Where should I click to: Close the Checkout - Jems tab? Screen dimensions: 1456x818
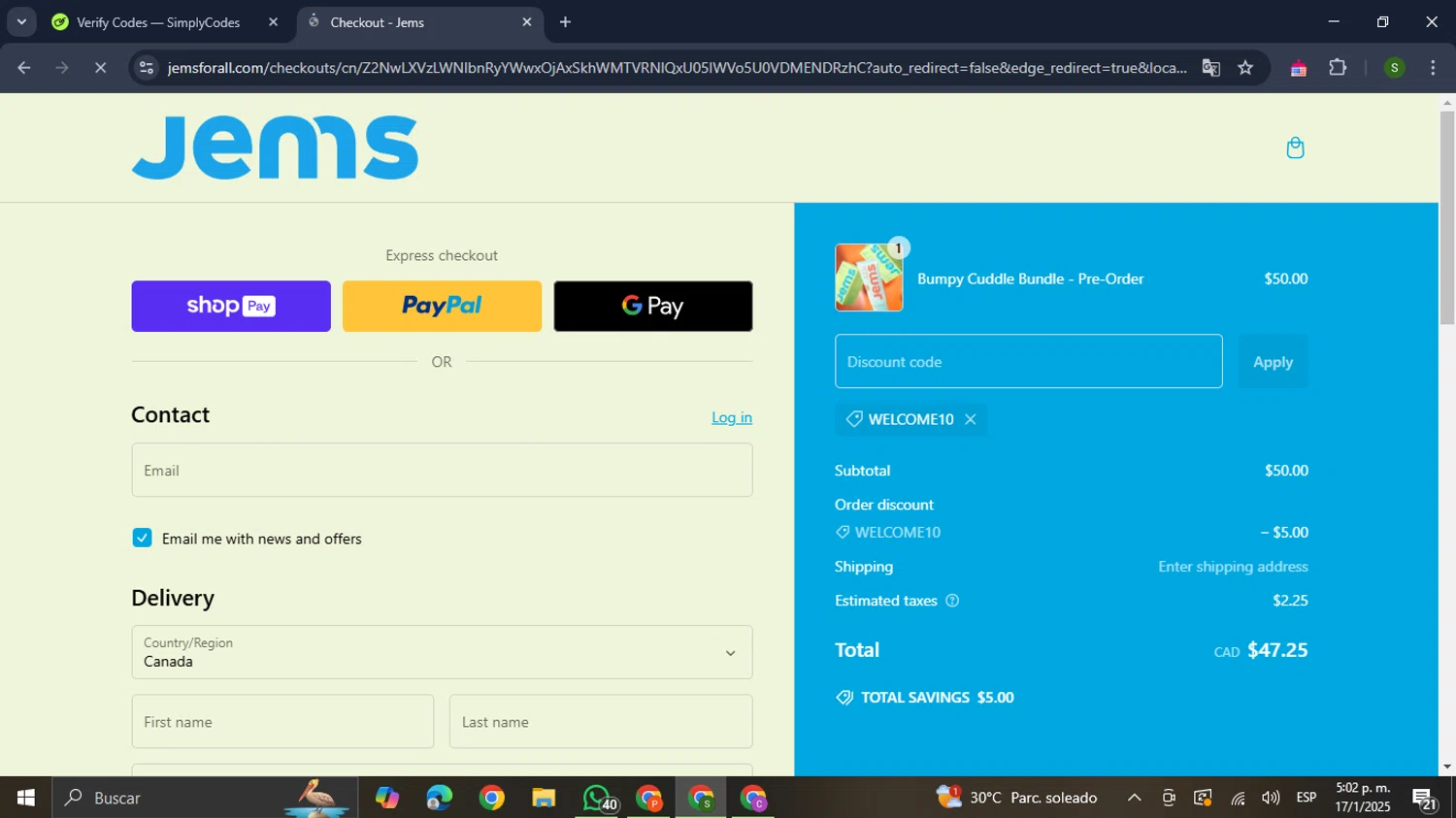[527, 21]
